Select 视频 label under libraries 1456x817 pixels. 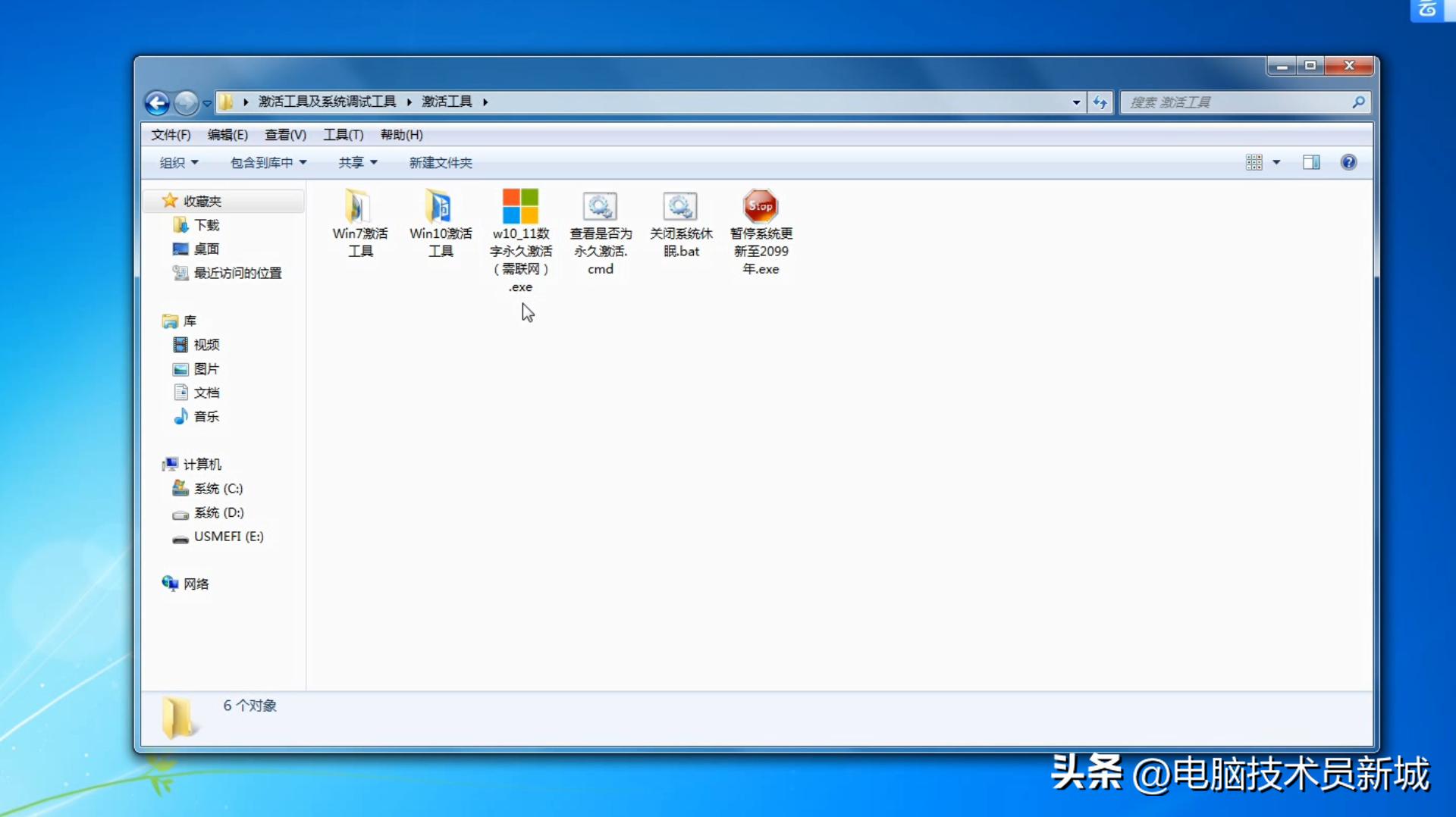point(206,345)
